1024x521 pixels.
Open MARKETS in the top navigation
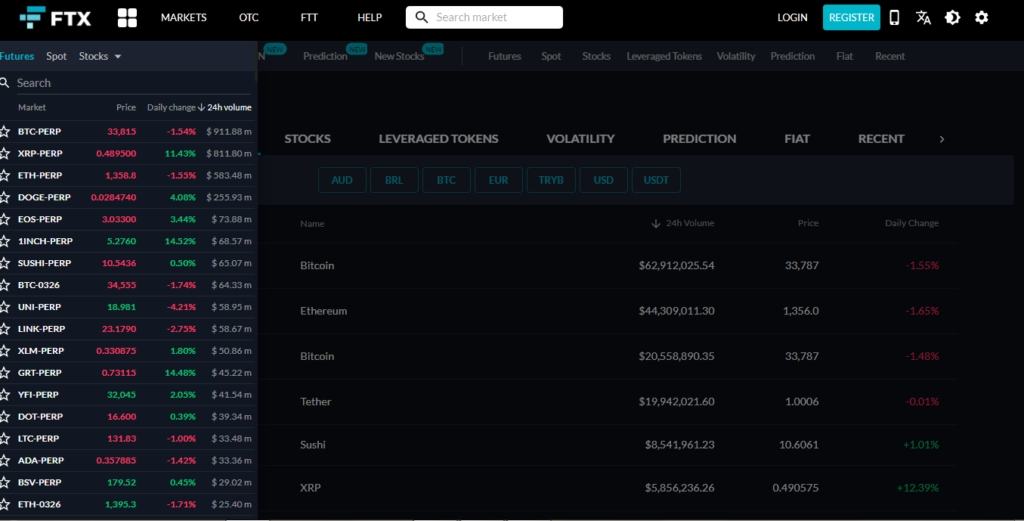[184, 18]
